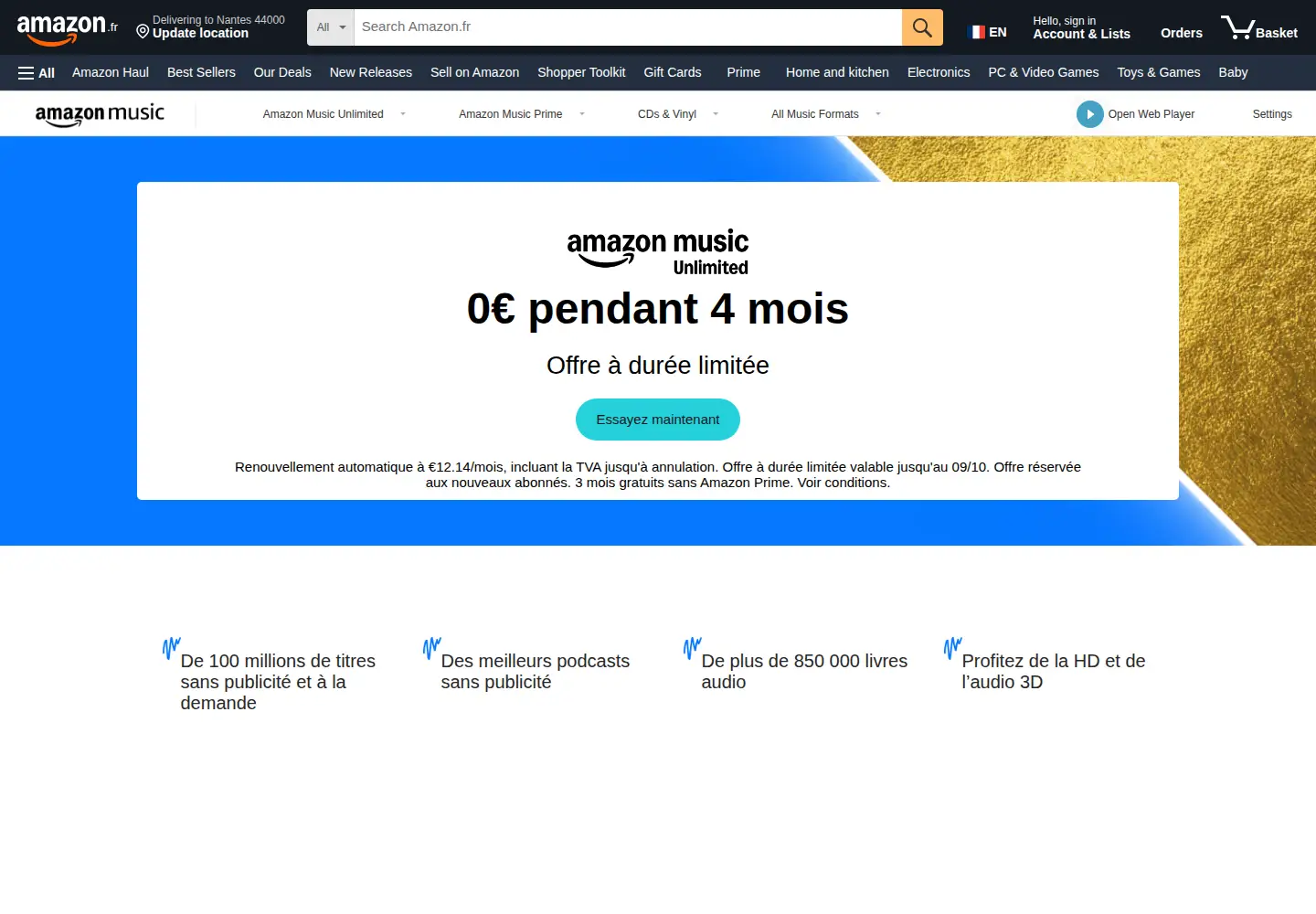Browse Electronics category
The height and width of the screenshot is (914, 1316).
tap(939, 72)
